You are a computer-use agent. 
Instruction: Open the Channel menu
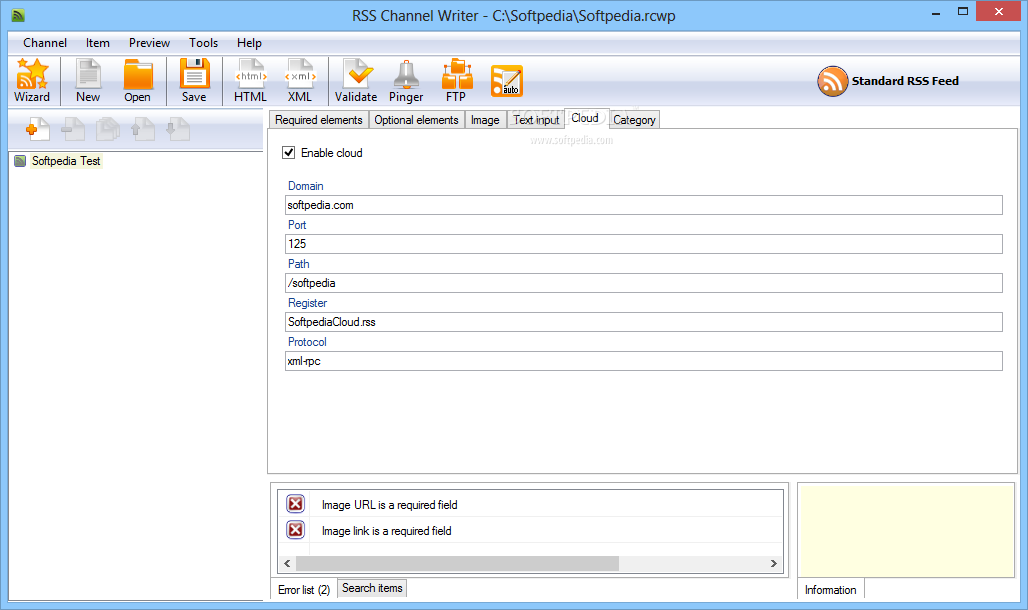tap(45, 43)
